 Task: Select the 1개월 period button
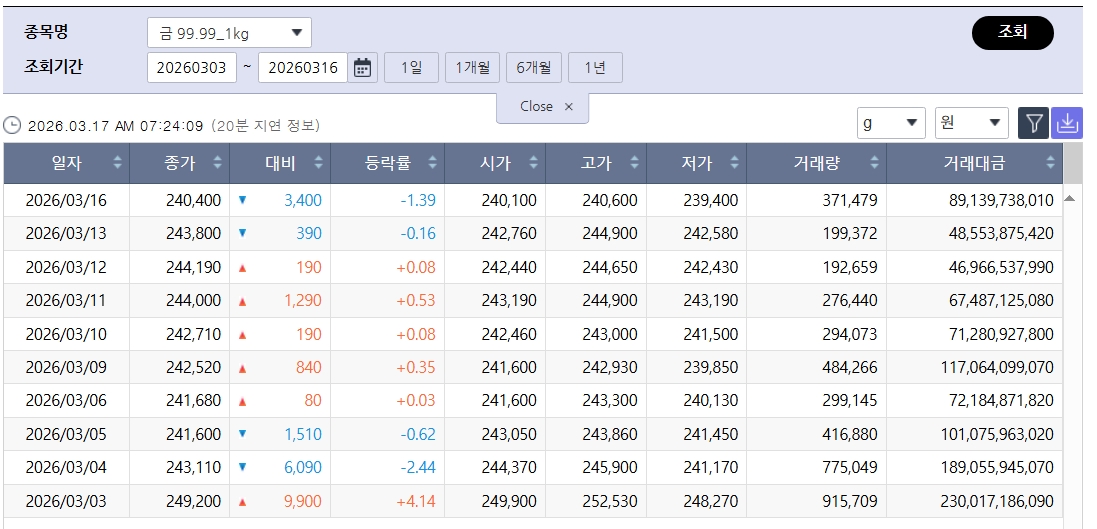tap(472, 68)
